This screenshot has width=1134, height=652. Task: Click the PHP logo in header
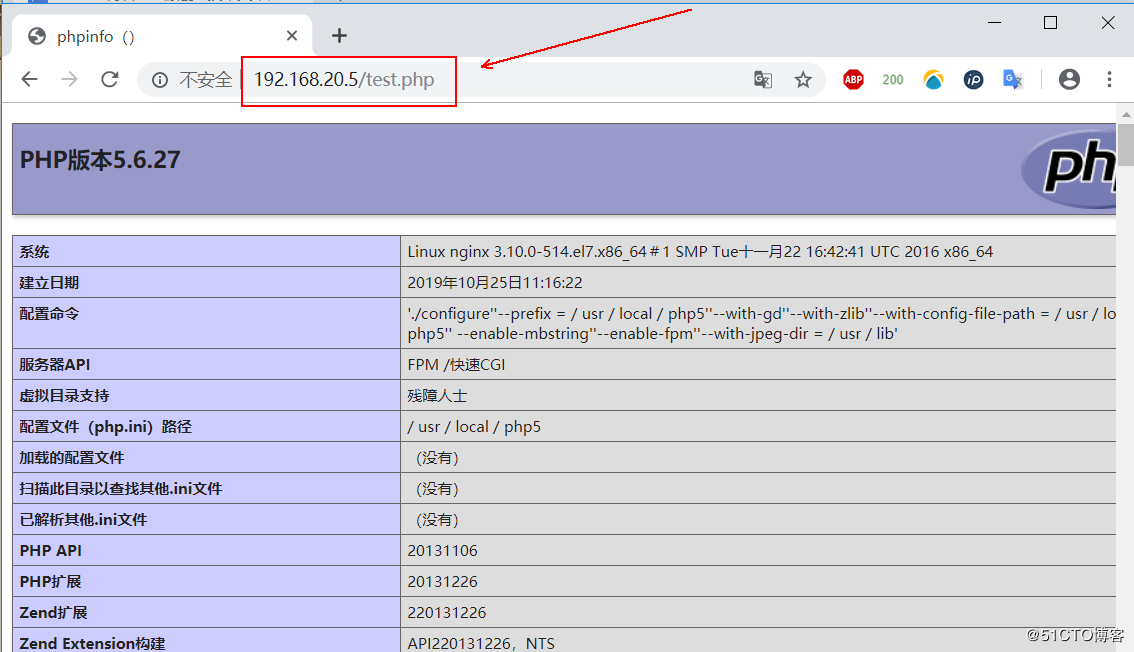1068,170
